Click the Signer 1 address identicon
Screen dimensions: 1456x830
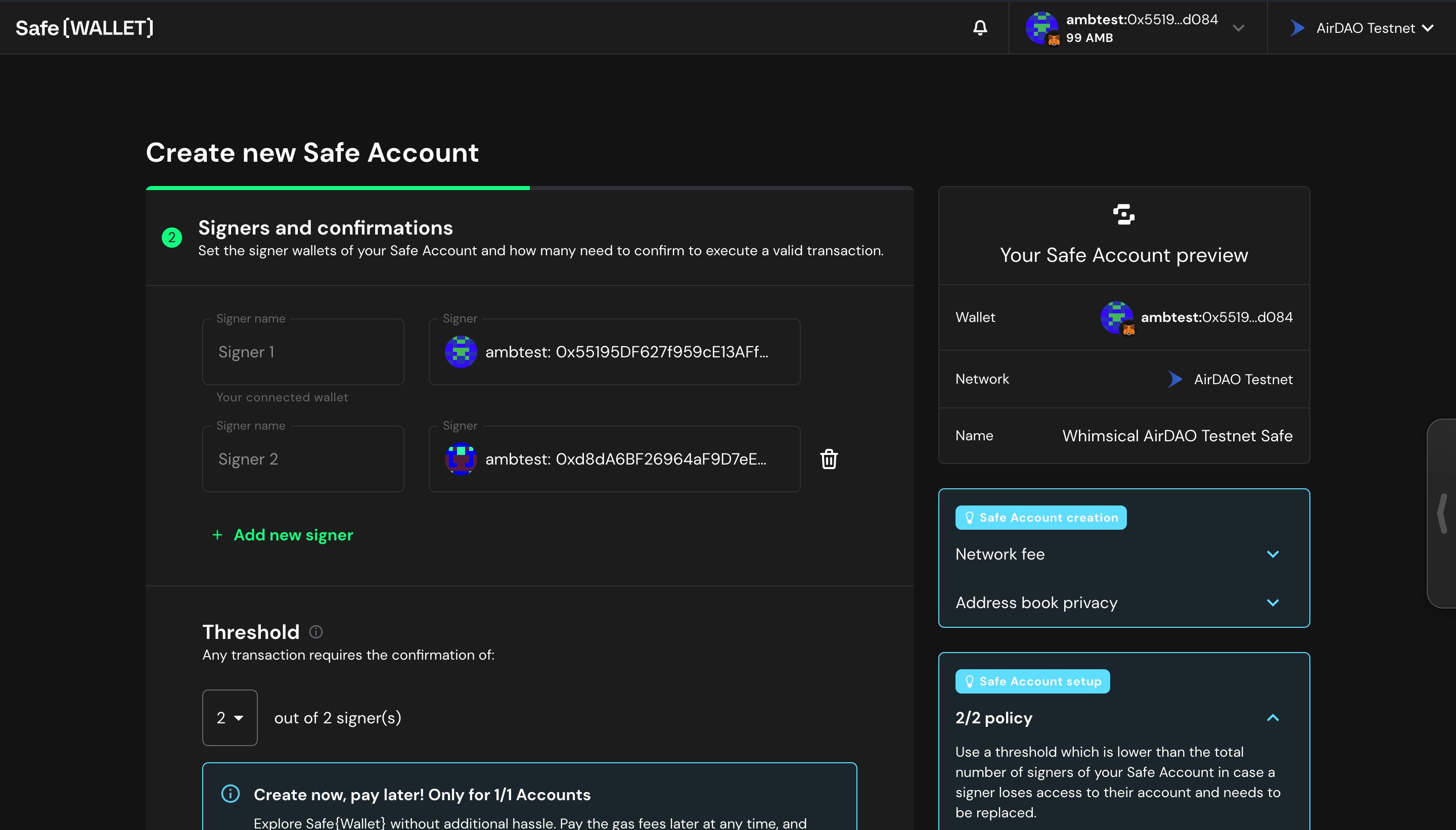pyautogui.click(x=461, y=352)
